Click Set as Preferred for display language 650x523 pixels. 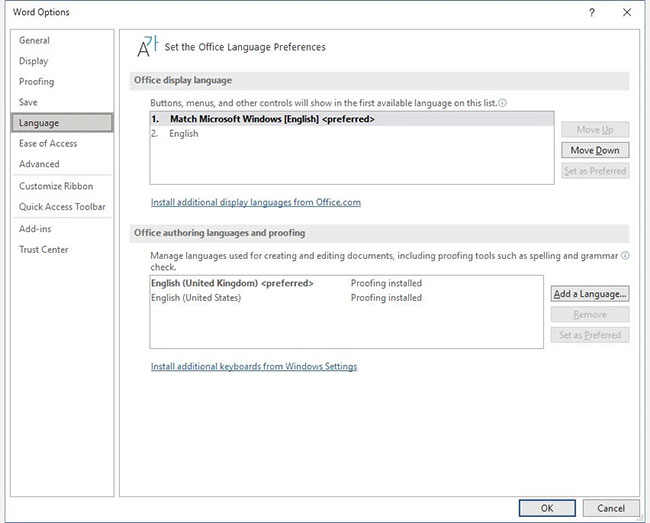[595, 171]
